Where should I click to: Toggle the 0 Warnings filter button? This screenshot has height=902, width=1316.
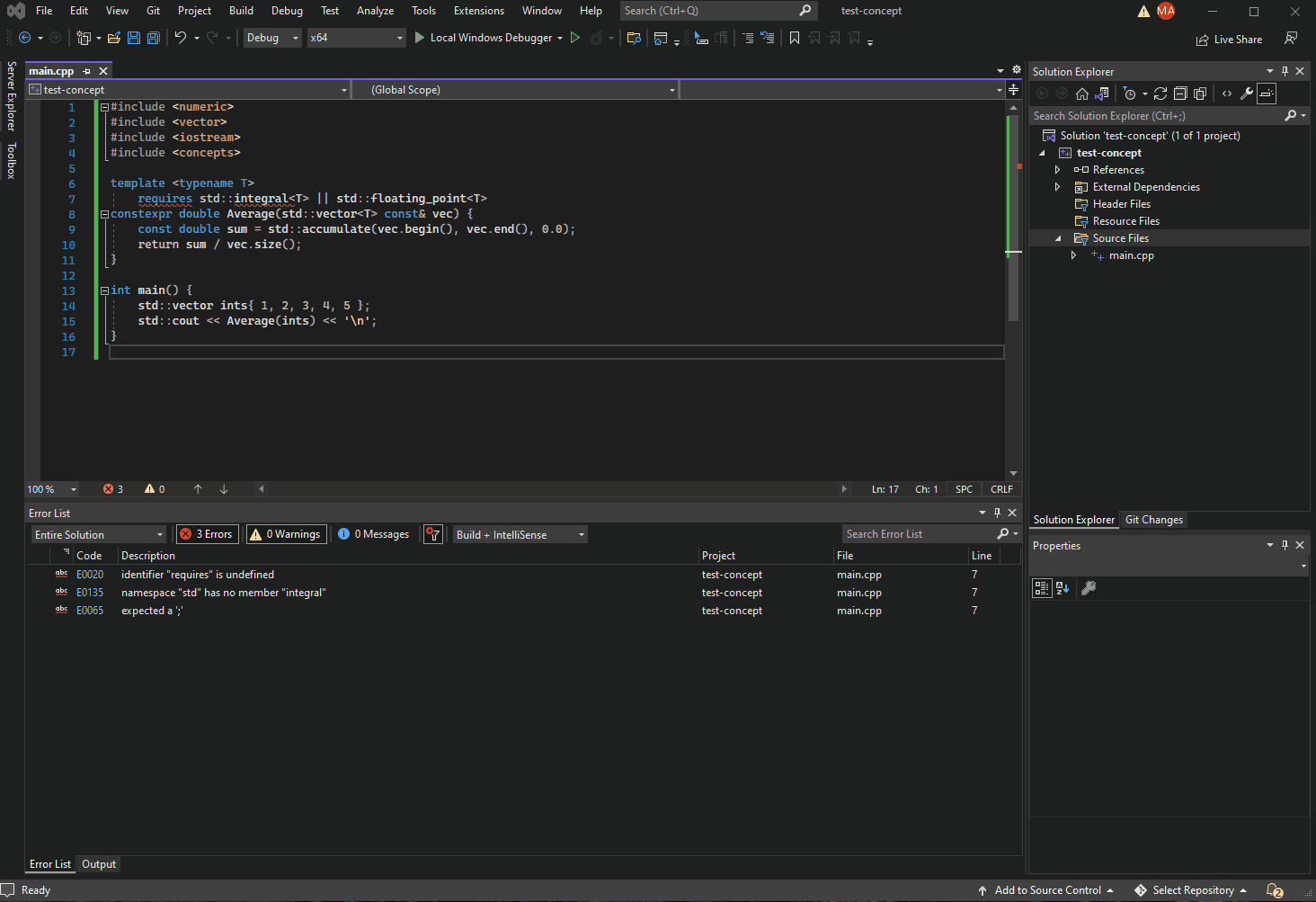pyautogui.click(x=286, y=534)
